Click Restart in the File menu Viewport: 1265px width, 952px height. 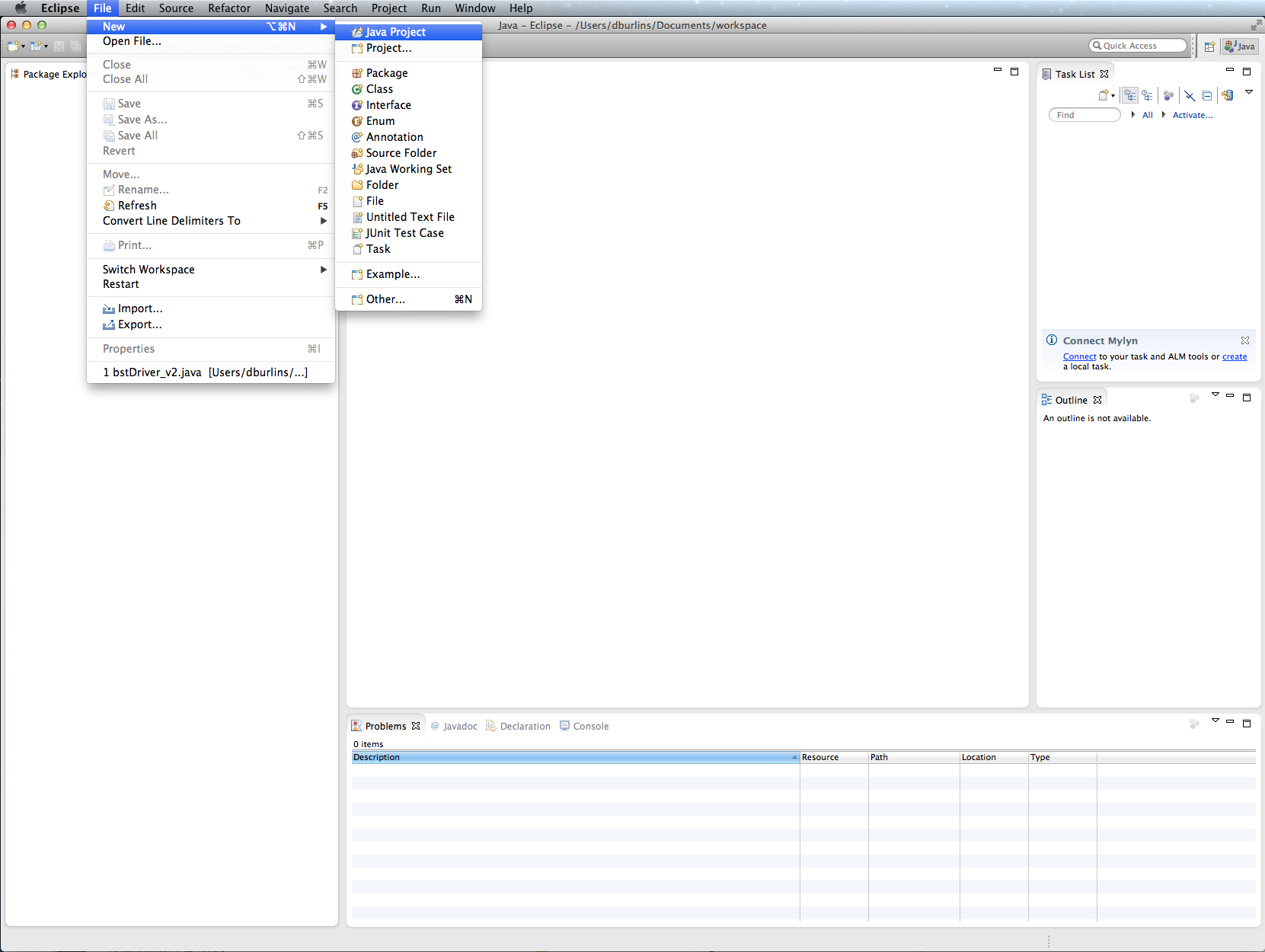pyautogui.click(x=211, y=284)
